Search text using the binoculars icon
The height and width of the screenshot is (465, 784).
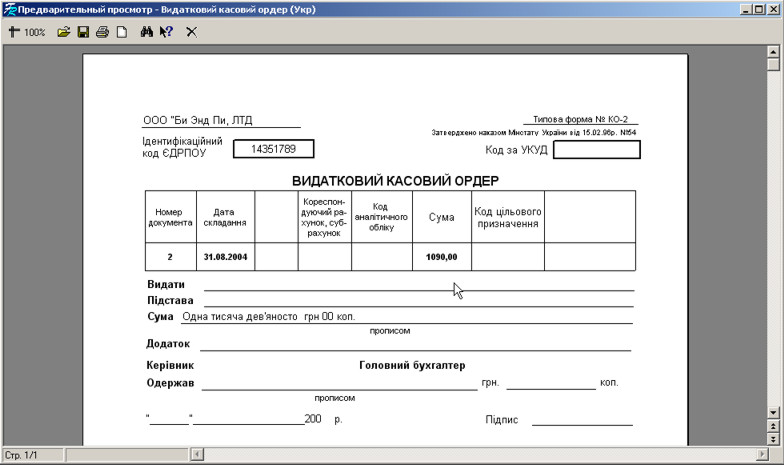pyautogui.click(x=146, y=32)
